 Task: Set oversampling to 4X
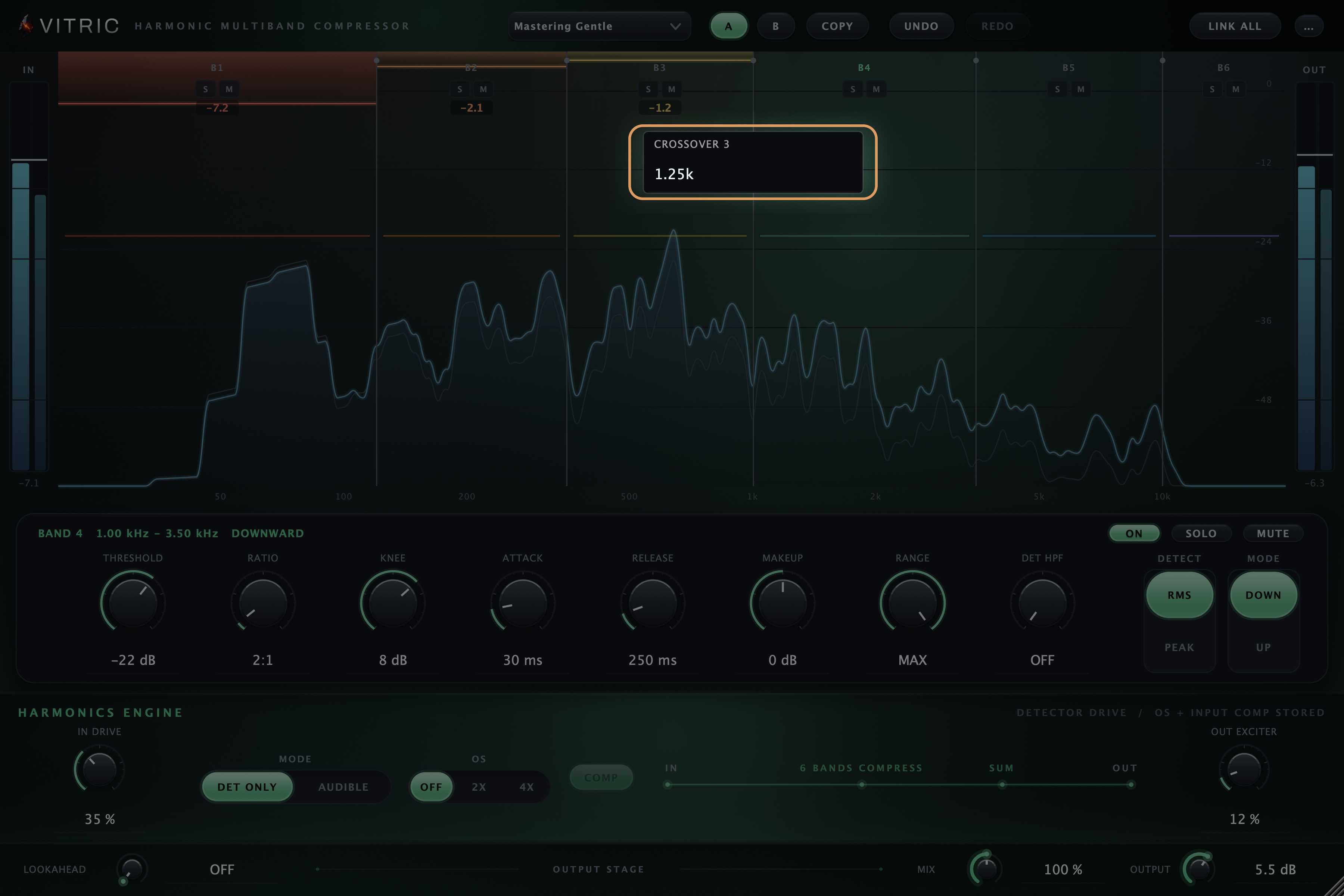pos(527,787)
